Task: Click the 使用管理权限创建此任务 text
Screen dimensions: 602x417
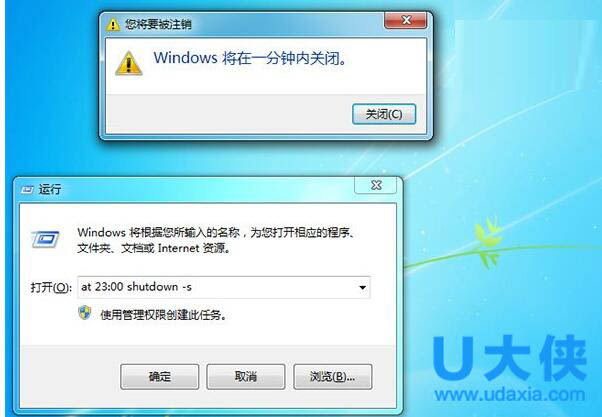Action: pyautogui.click(x=164, y=315)
